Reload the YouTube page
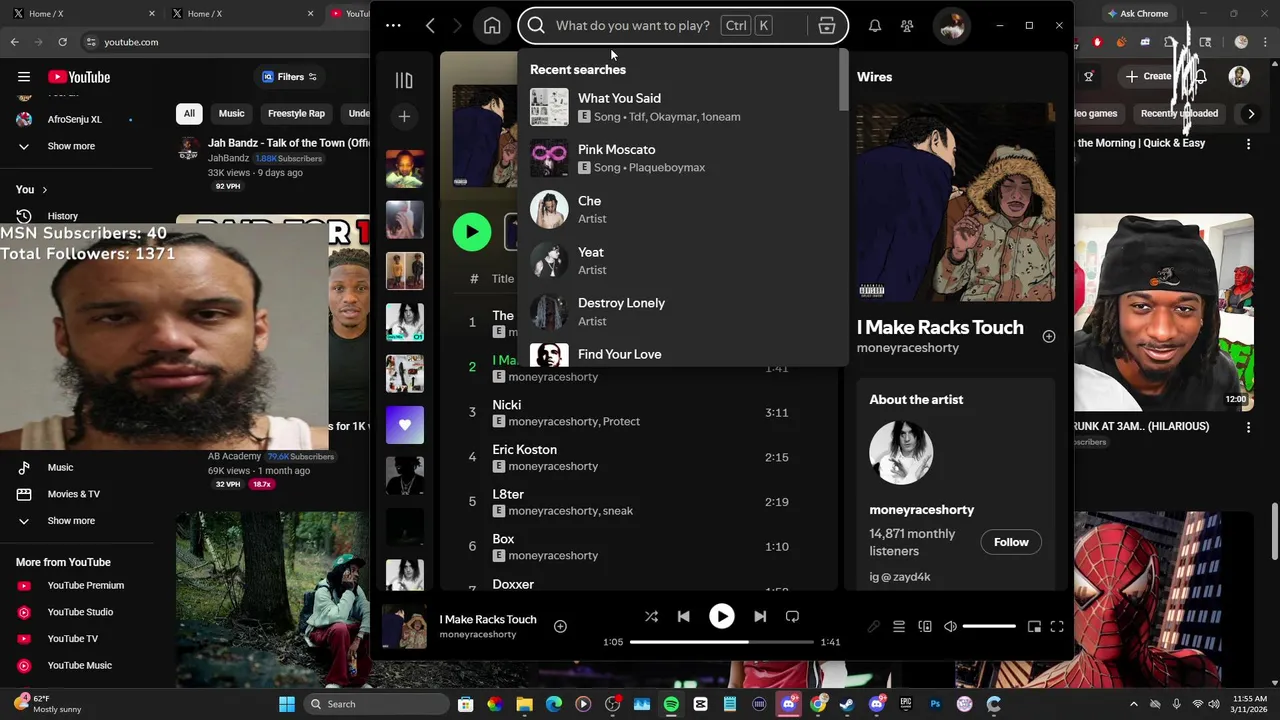 point(62,42)
